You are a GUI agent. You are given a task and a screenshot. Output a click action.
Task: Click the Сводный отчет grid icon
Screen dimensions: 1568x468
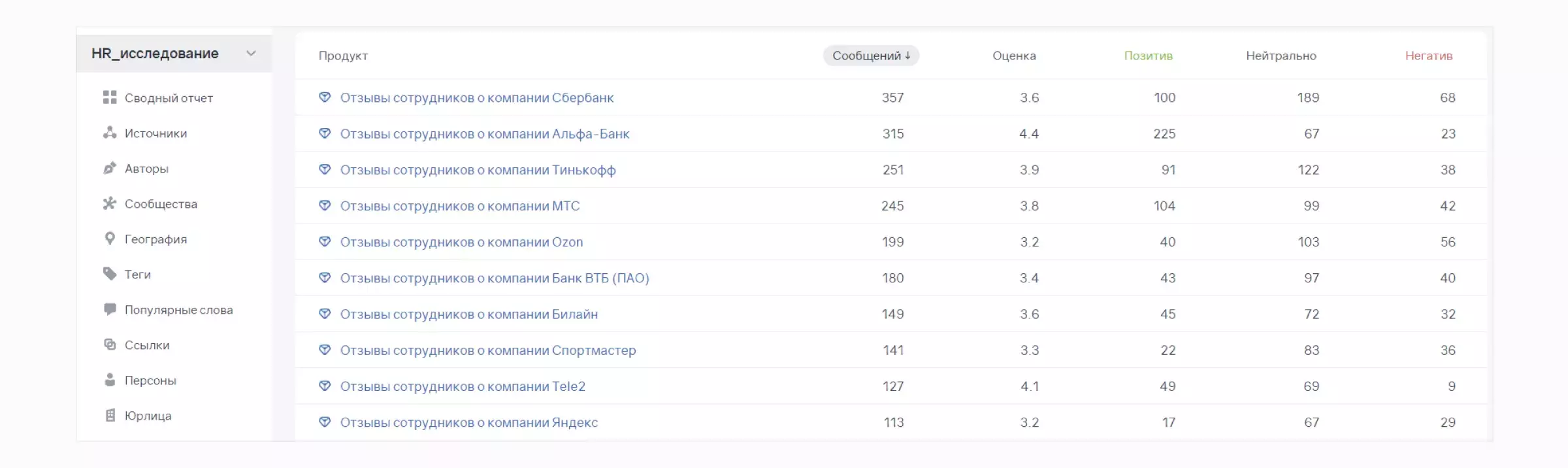[x=110, y=97]
